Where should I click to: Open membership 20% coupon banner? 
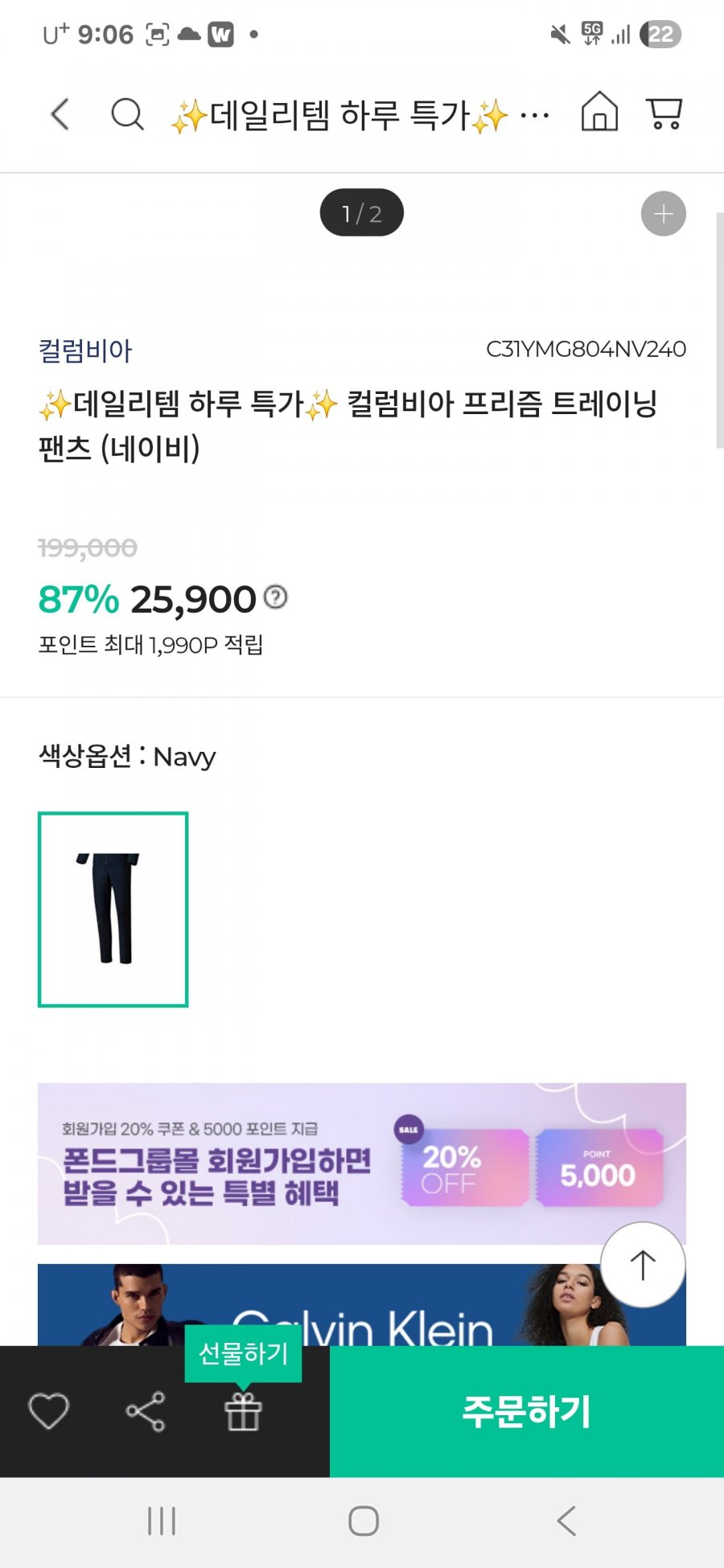coord(362,1164)
